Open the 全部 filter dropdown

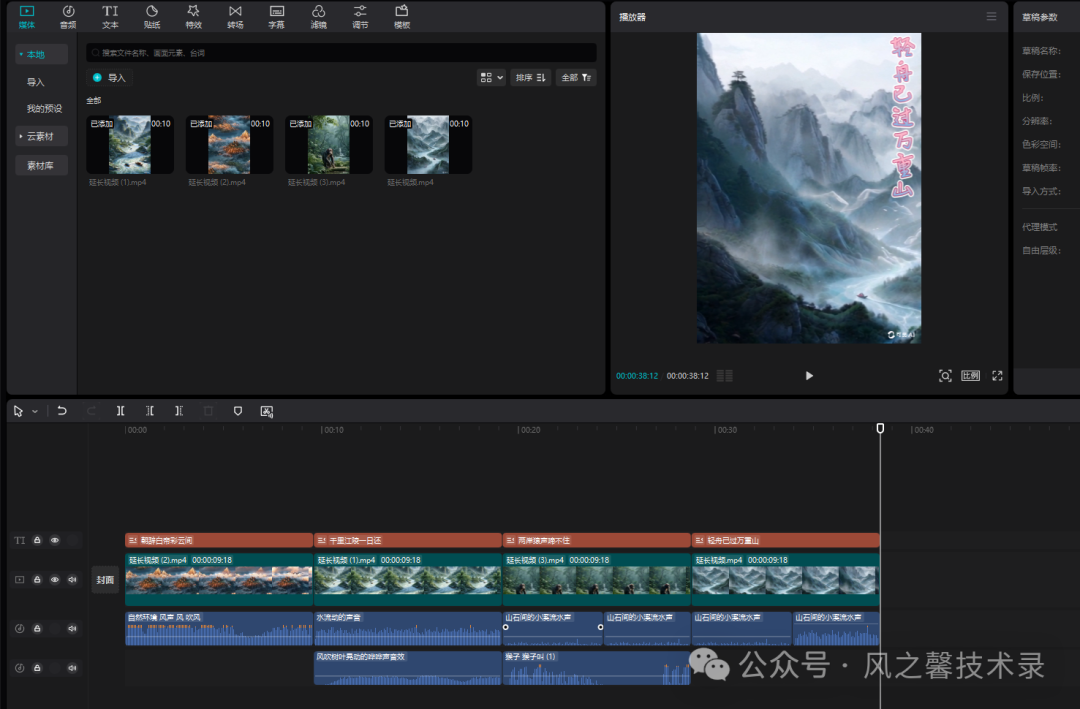tap(576, 78)
